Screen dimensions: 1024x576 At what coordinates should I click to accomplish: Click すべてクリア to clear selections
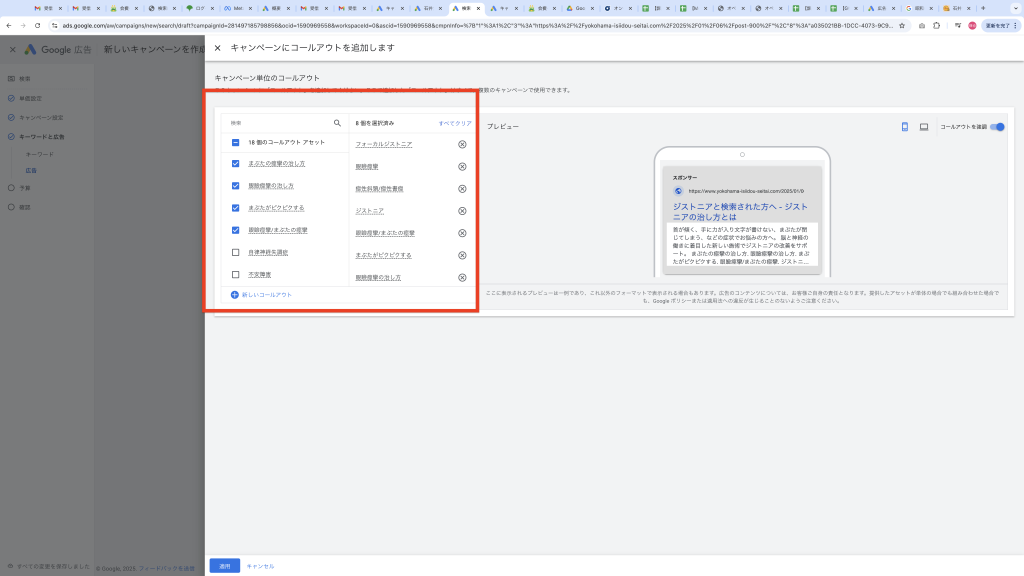pyautogui.click(x=454, y=123)
